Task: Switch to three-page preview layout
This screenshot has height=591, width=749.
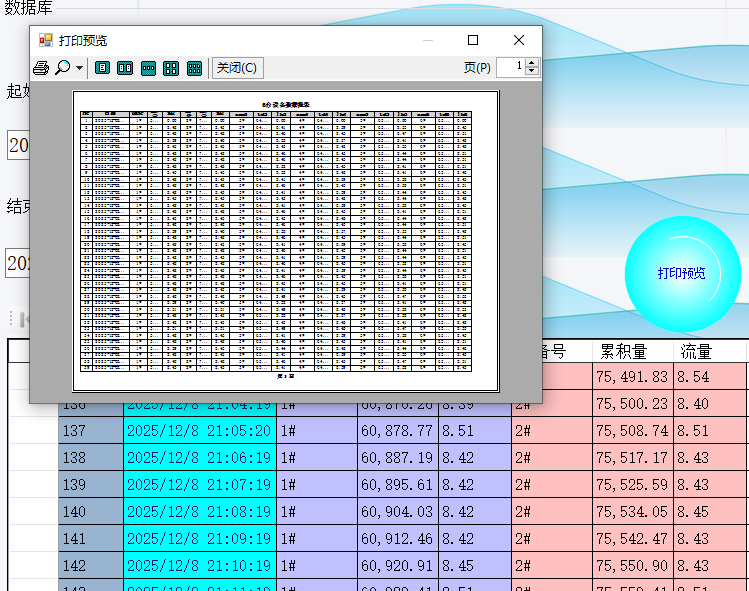Action: (x=148, y=68)
